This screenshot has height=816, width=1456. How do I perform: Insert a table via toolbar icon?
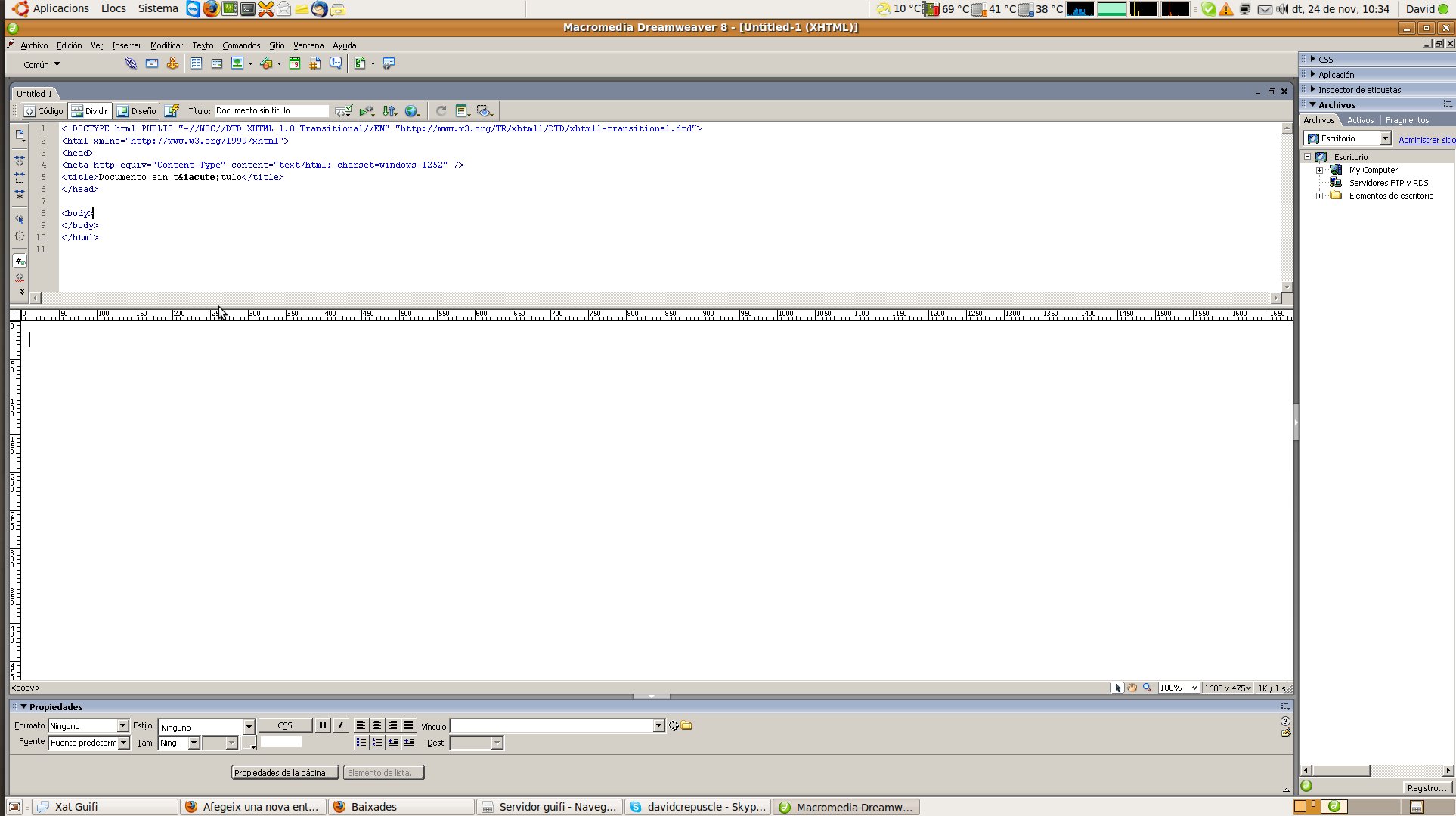pyautogui.click(x=196, y=63)
